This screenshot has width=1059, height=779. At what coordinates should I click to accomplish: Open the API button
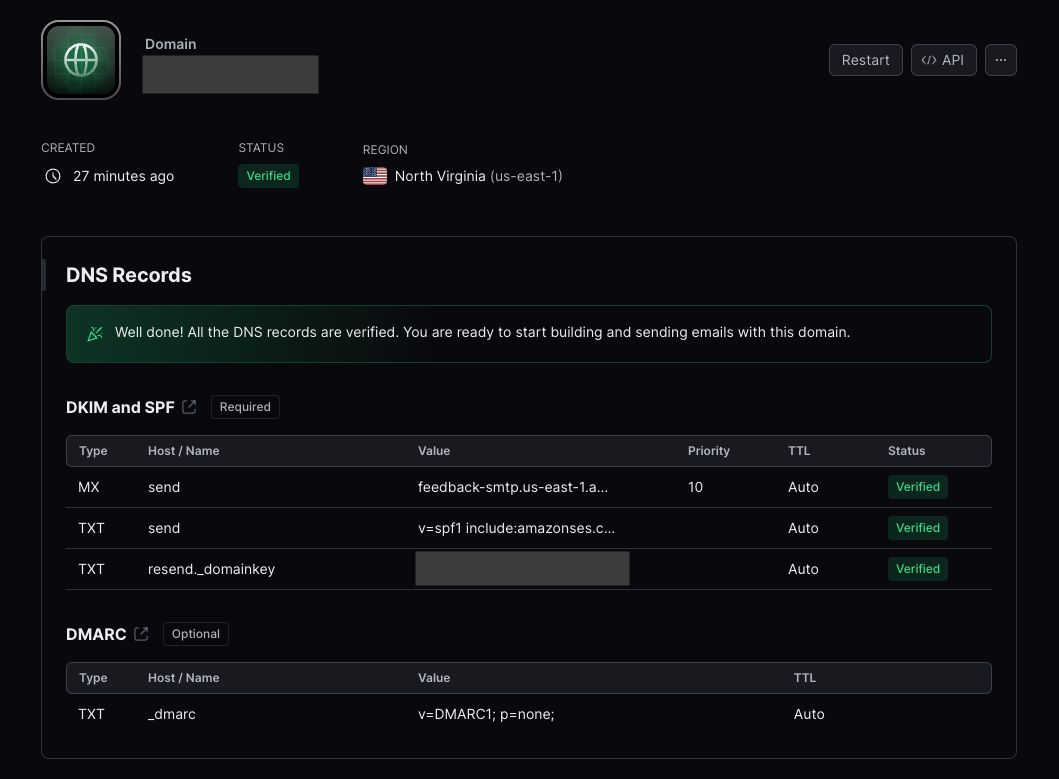click(x=943, y=60)
